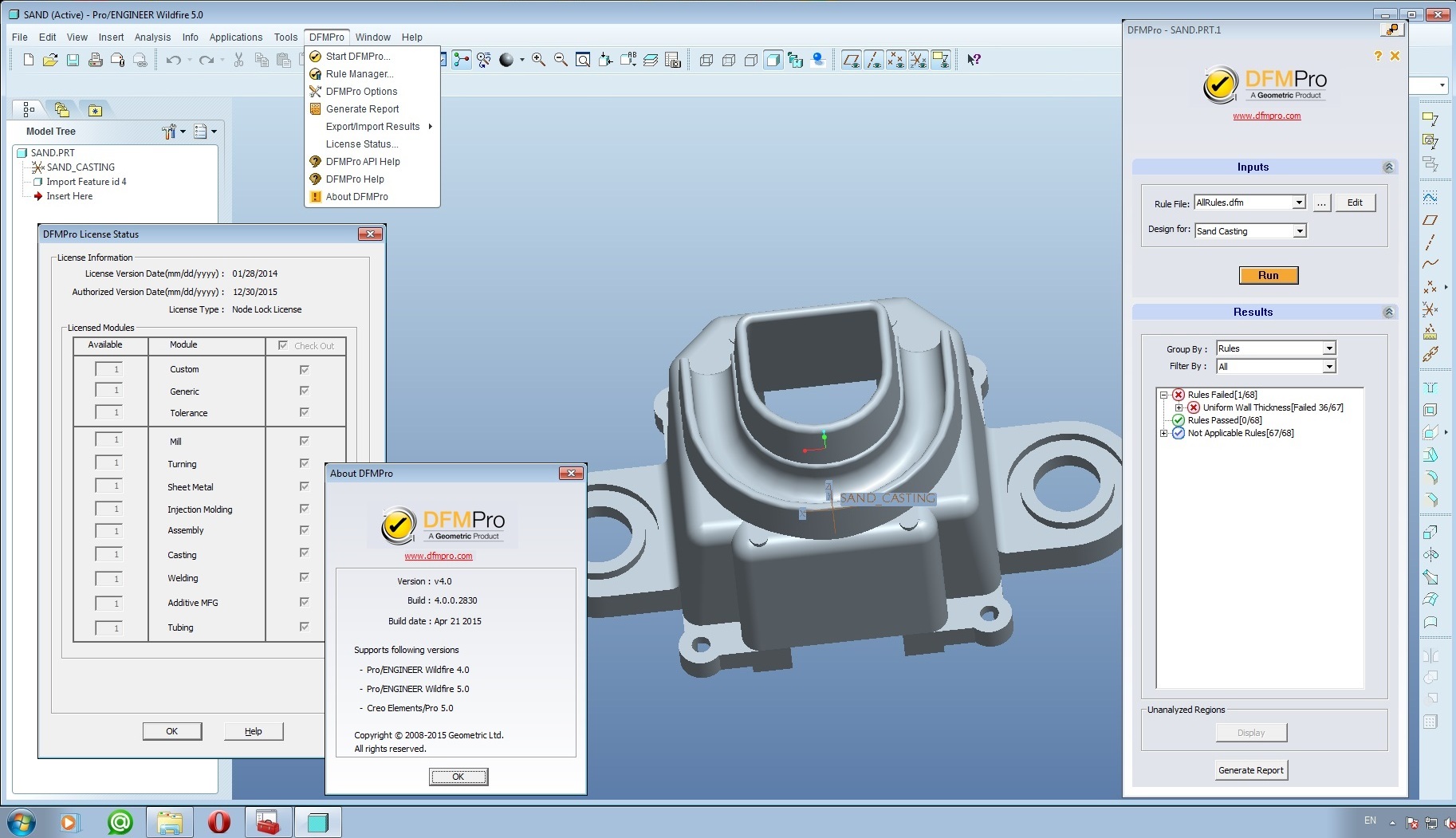The width and height of the screenshot is (1456, 838).
Task: Create a new file from the toolbar
Action: (29, 60)
